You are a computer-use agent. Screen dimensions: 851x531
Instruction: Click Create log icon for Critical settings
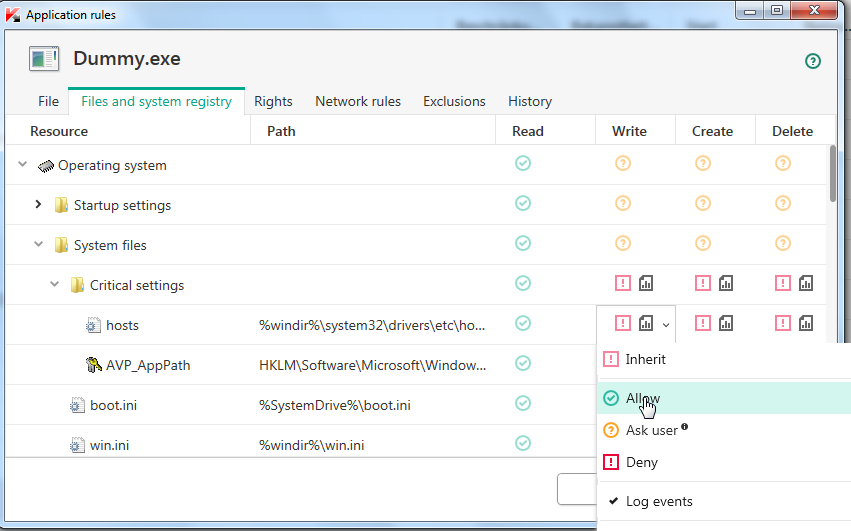726,283
